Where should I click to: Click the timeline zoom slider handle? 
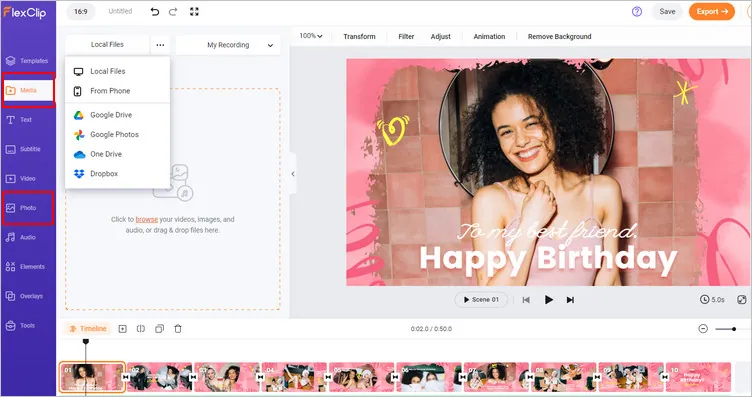coord(734,329)
